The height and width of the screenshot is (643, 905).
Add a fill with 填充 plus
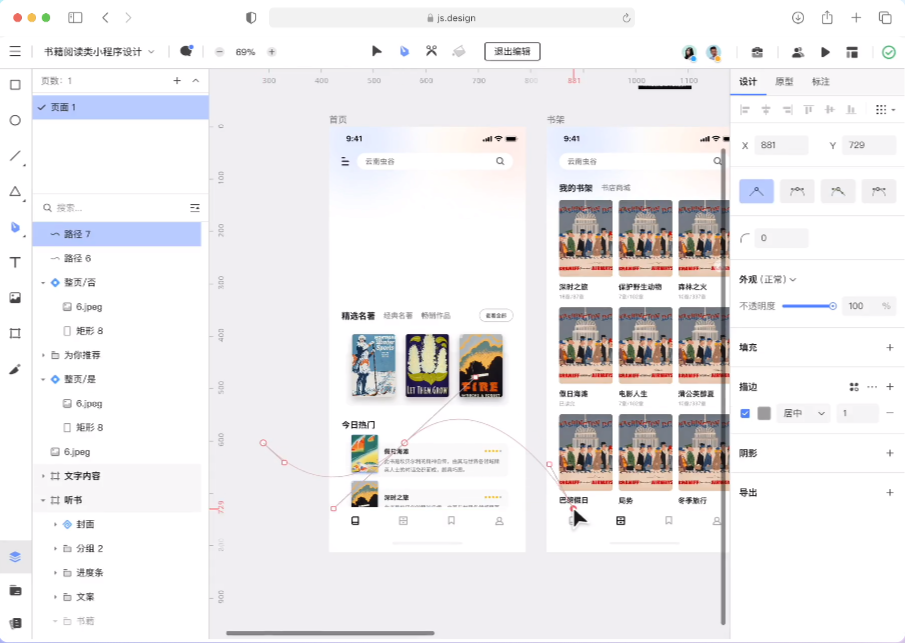pos(889,347)
